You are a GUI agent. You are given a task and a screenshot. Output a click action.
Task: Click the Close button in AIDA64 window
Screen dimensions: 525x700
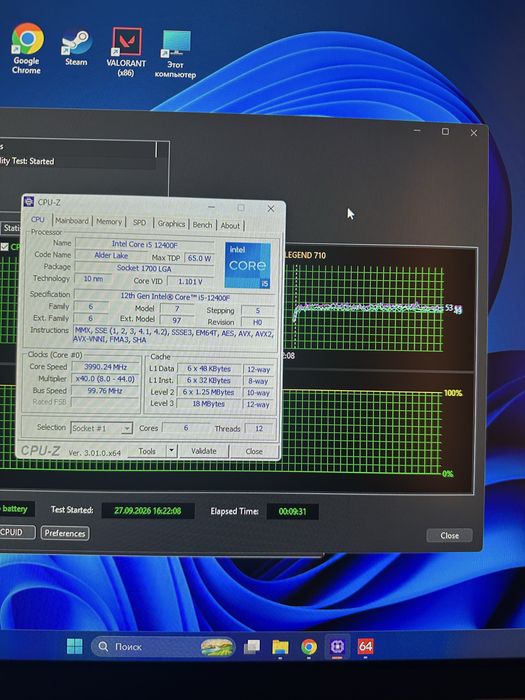click(x=449, y=535)
